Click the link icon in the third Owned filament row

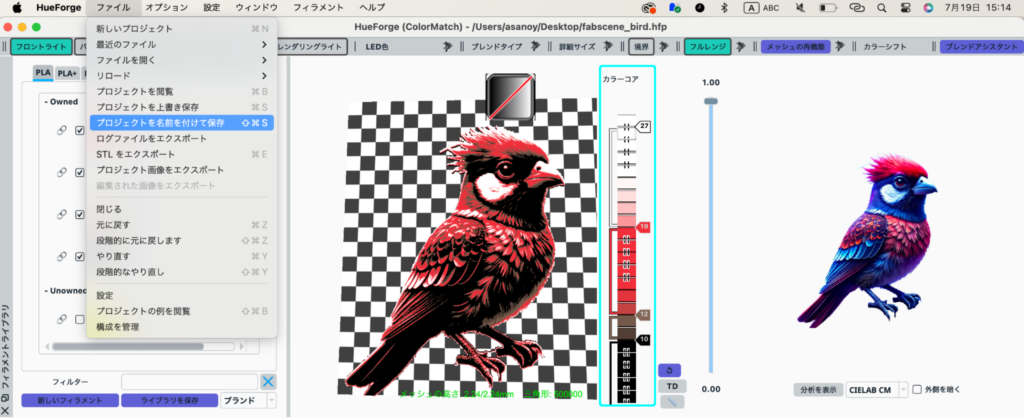62,214
